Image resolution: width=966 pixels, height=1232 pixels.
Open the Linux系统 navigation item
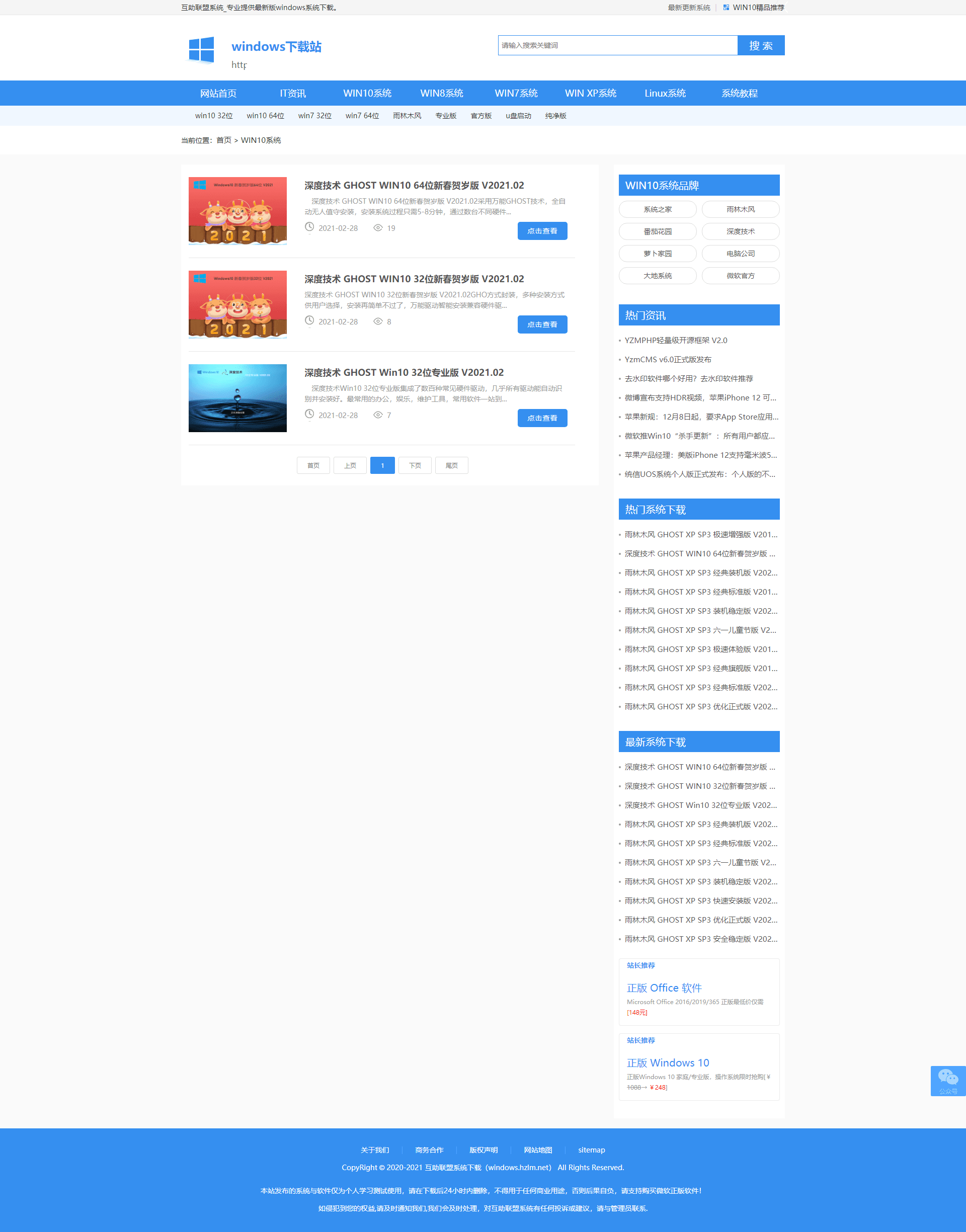coord(665,93)
